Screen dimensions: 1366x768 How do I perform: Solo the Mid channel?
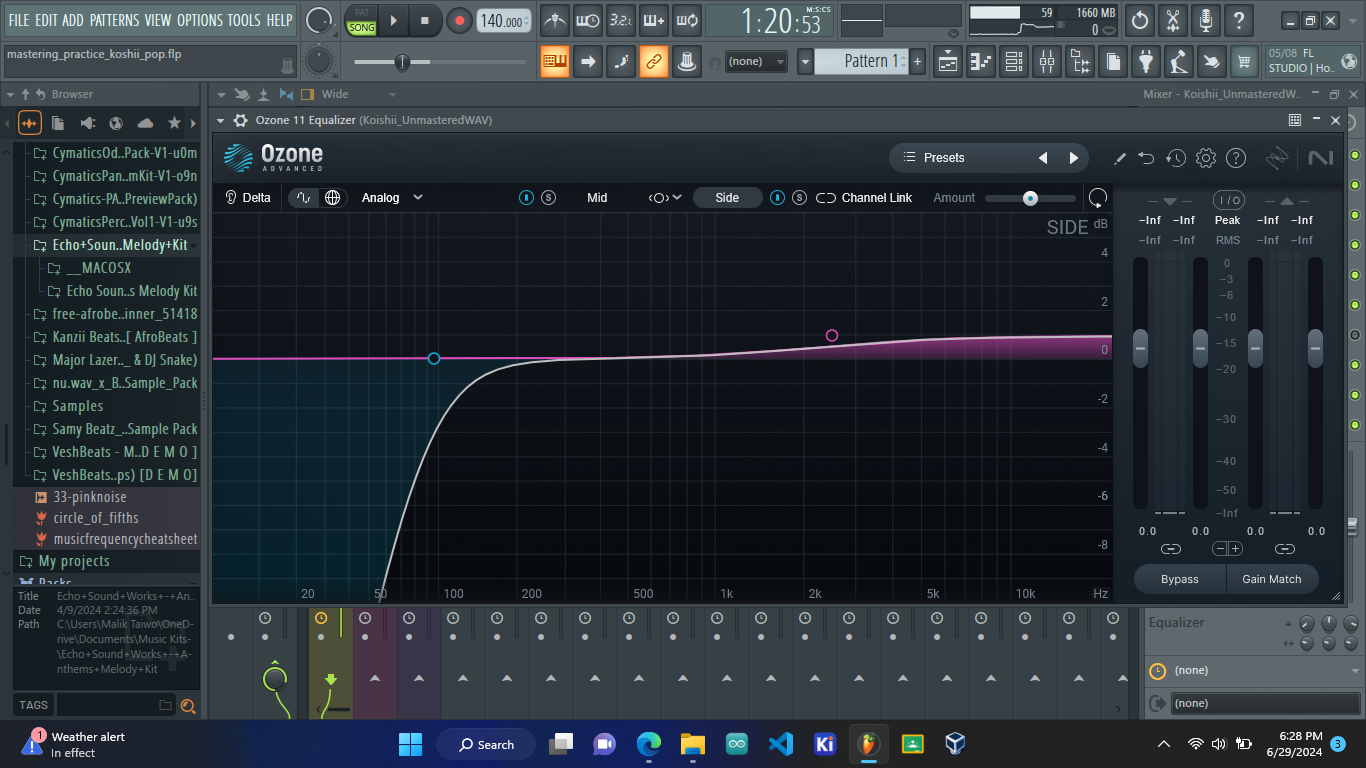(549, 198)
